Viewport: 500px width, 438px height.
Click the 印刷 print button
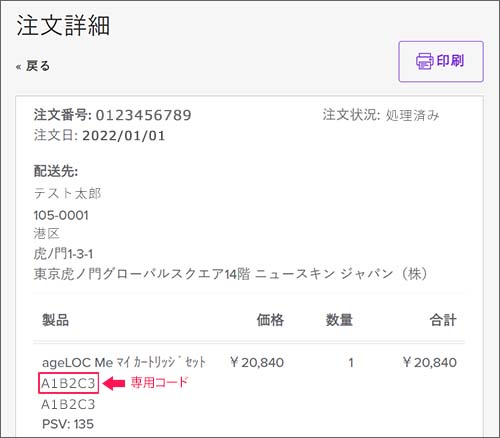pos(441,61)
